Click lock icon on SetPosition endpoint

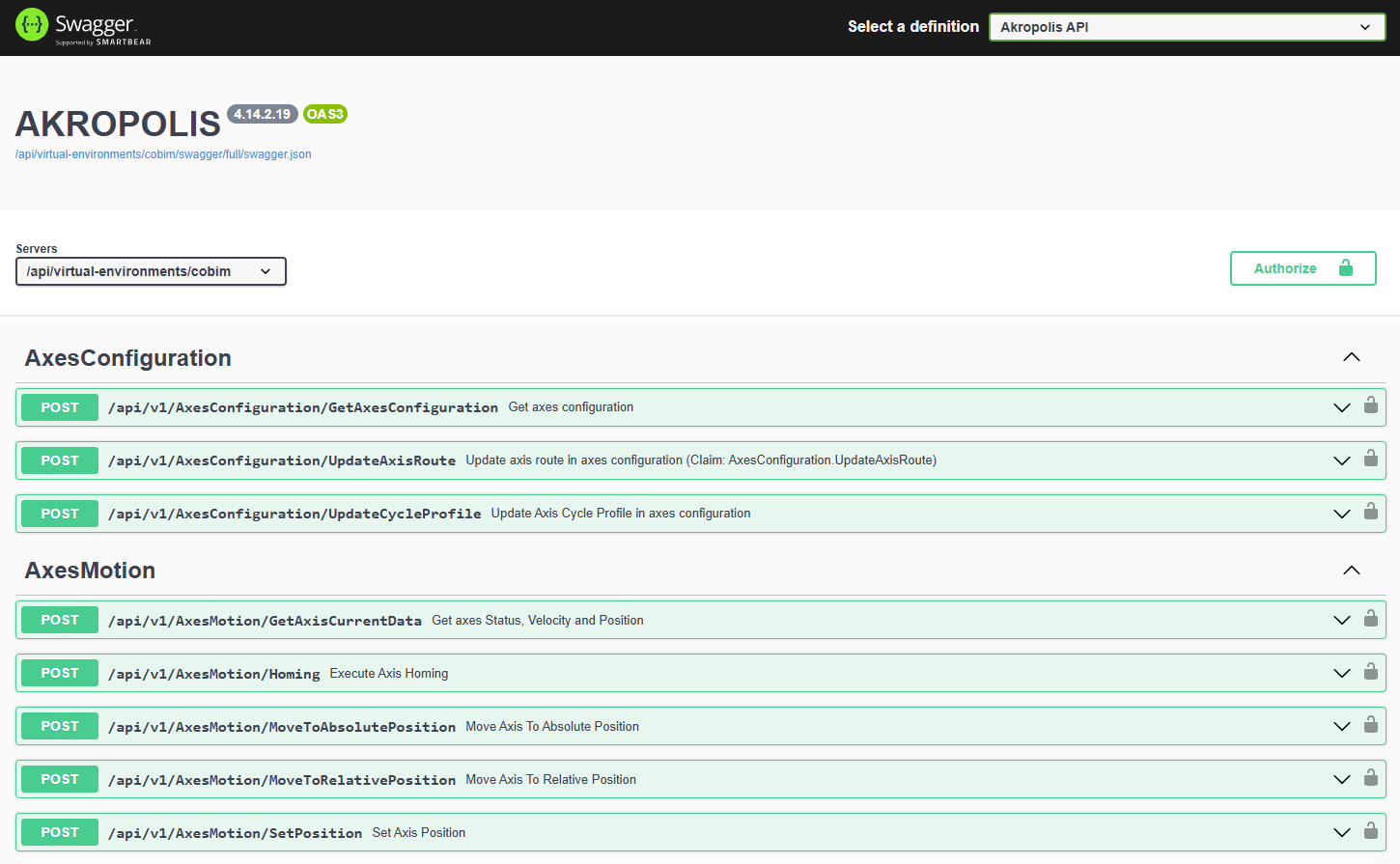(1370, 831)
